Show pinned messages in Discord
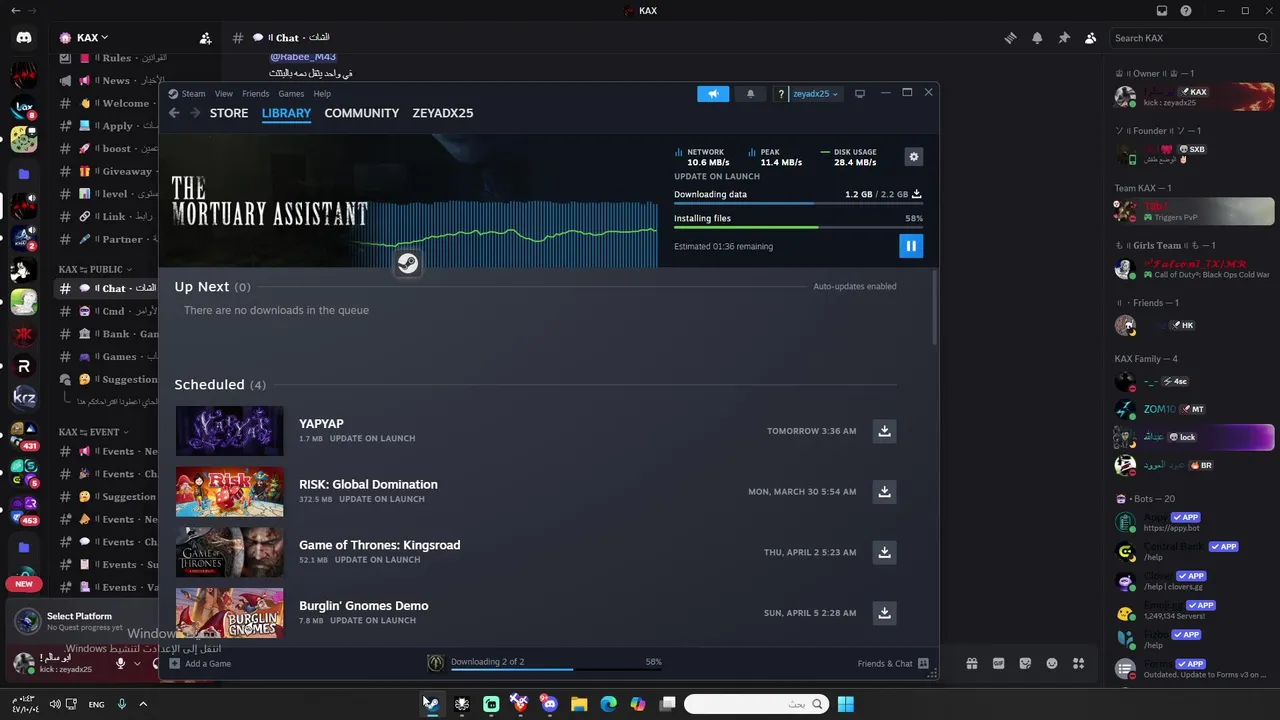 (1064, 38)
